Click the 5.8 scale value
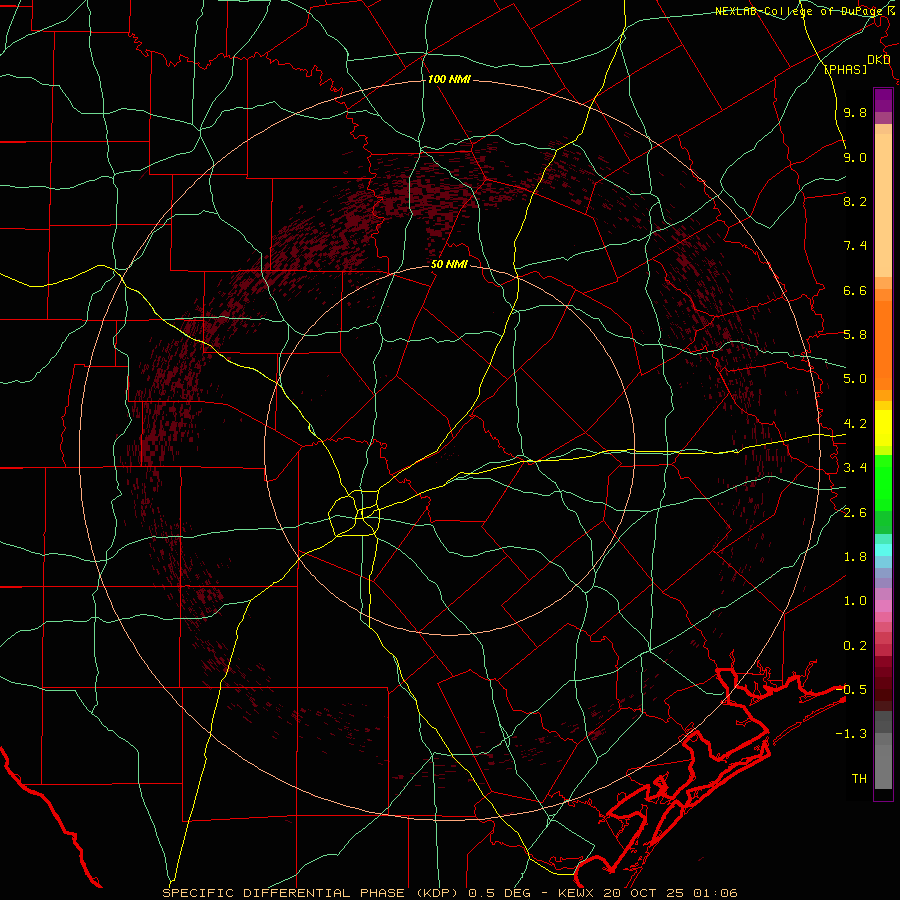 pyautogui.click(x=855, y=335)
